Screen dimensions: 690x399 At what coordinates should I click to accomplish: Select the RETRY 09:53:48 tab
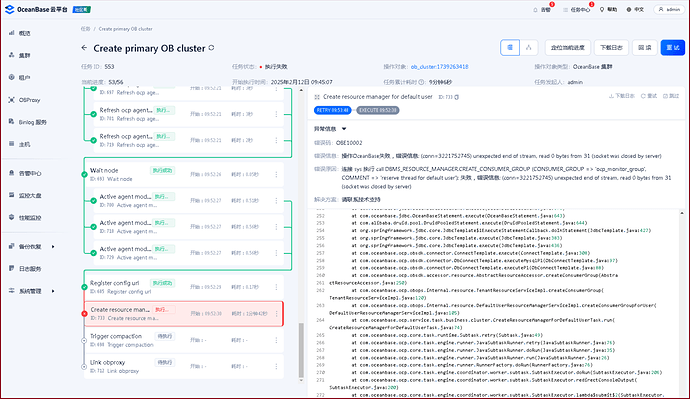click(332, 110)
